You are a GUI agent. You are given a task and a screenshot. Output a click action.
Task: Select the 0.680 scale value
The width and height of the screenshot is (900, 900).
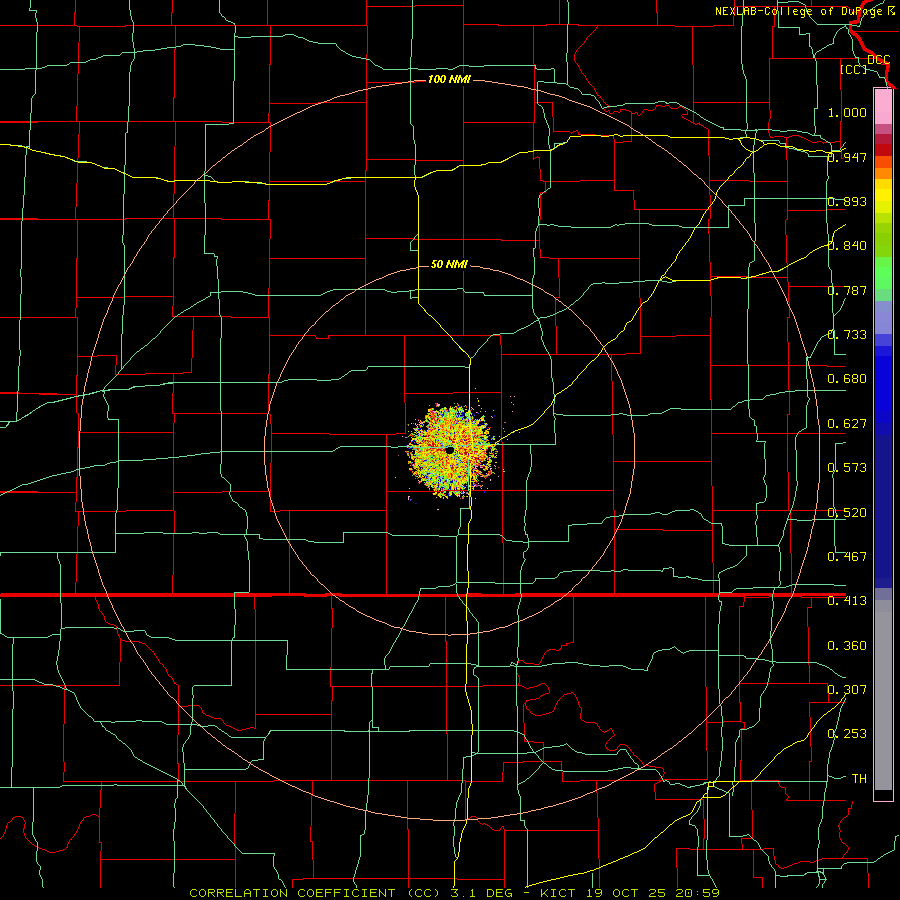847,379
